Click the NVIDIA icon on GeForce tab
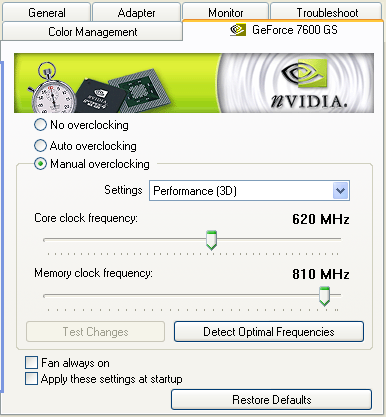This screenshot has width=386, height=417. click(238, 30)
